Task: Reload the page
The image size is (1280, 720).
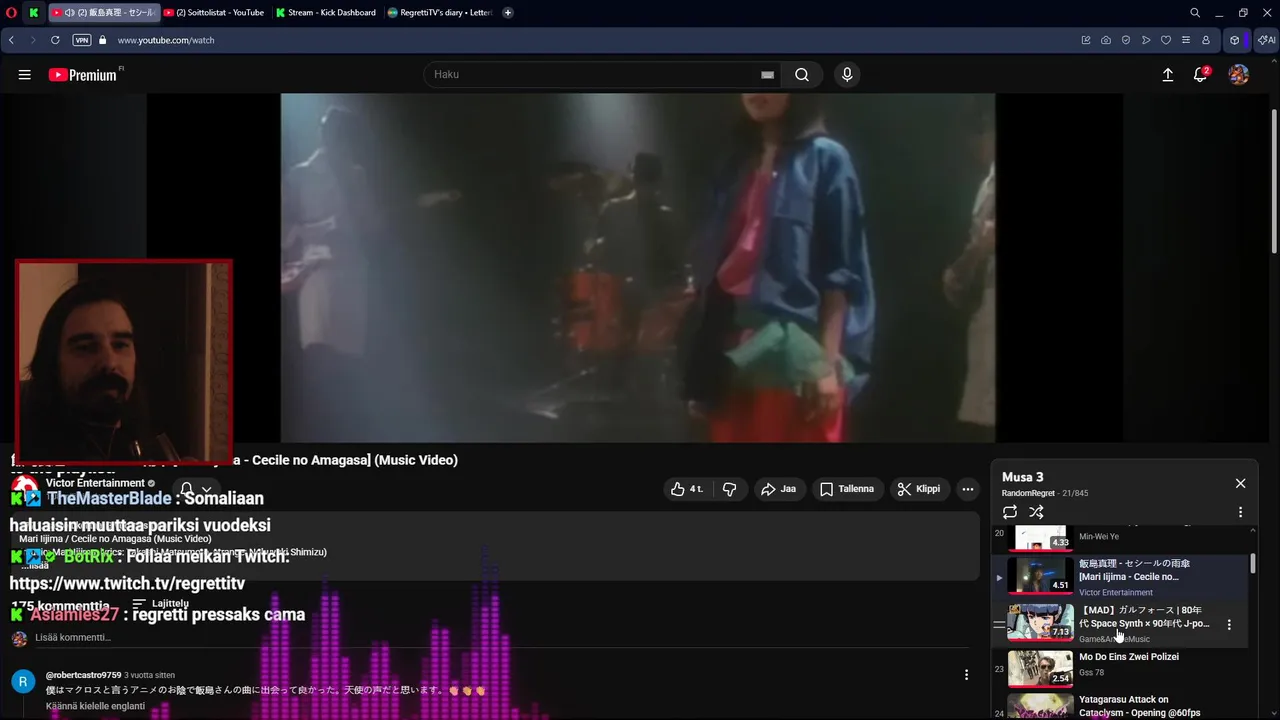Action: tap(55, 40)
